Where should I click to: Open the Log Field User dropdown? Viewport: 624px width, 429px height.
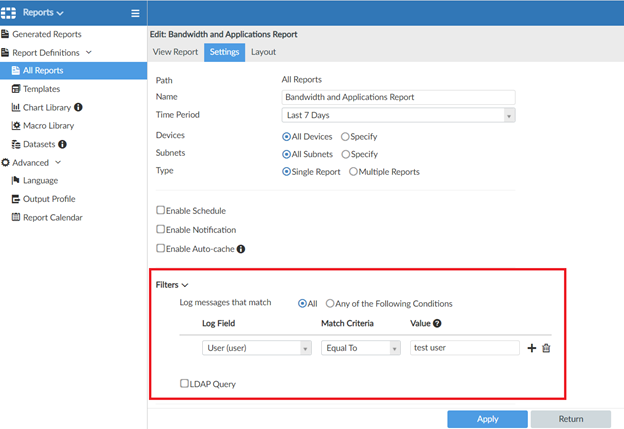point(256,348)
